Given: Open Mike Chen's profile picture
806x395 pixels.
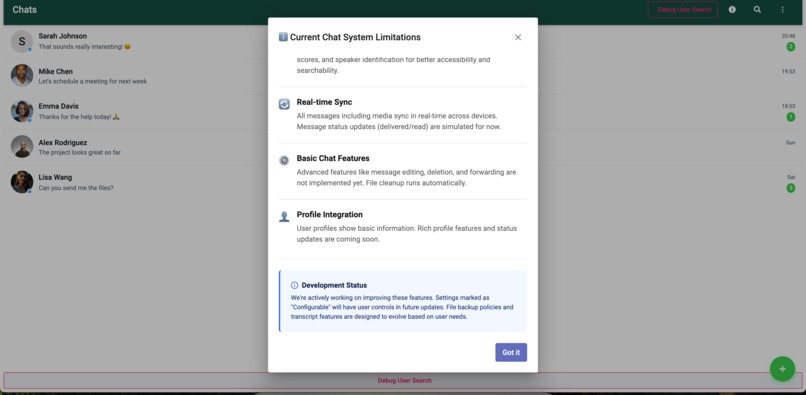Looking at the screenshot, I should tap(22, 76).
